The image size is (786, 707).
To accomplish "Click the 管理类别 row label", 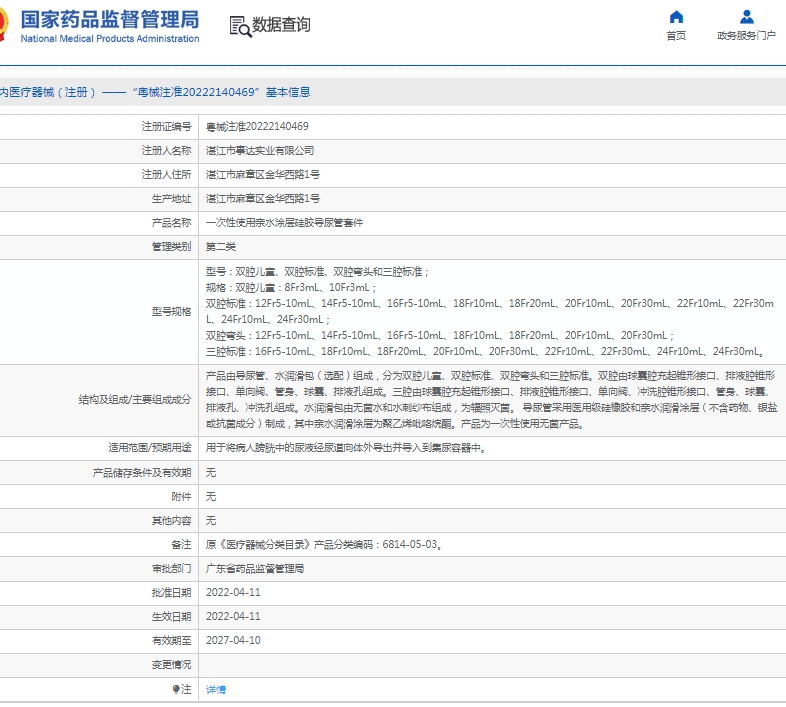I will click(171, 247).
